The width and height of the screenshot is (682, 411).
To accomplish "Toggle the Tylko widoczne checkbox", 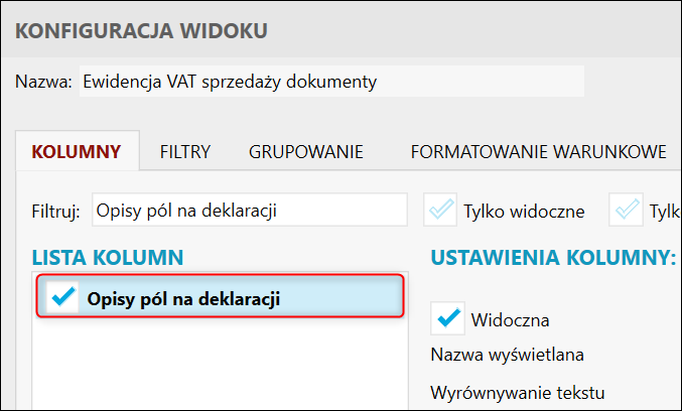I will click(x=440, y=210).
